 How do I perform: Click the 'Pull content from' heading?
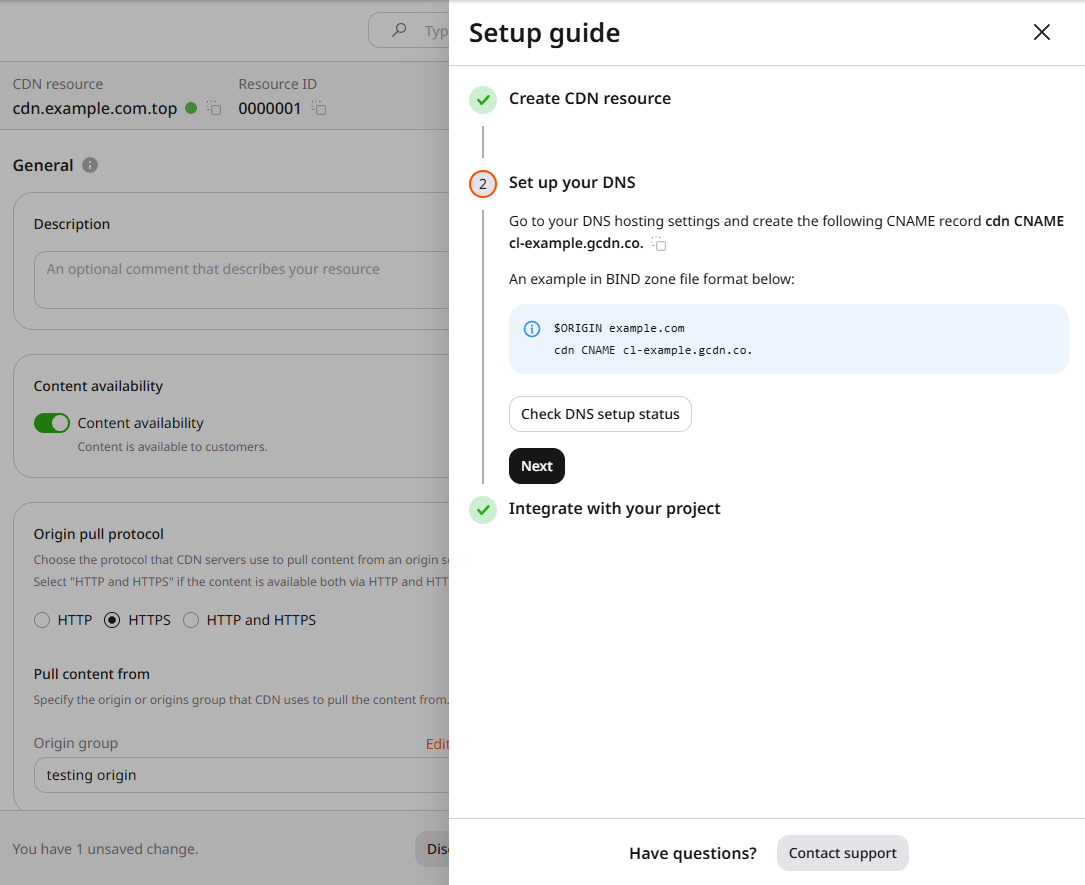(91, 674)
